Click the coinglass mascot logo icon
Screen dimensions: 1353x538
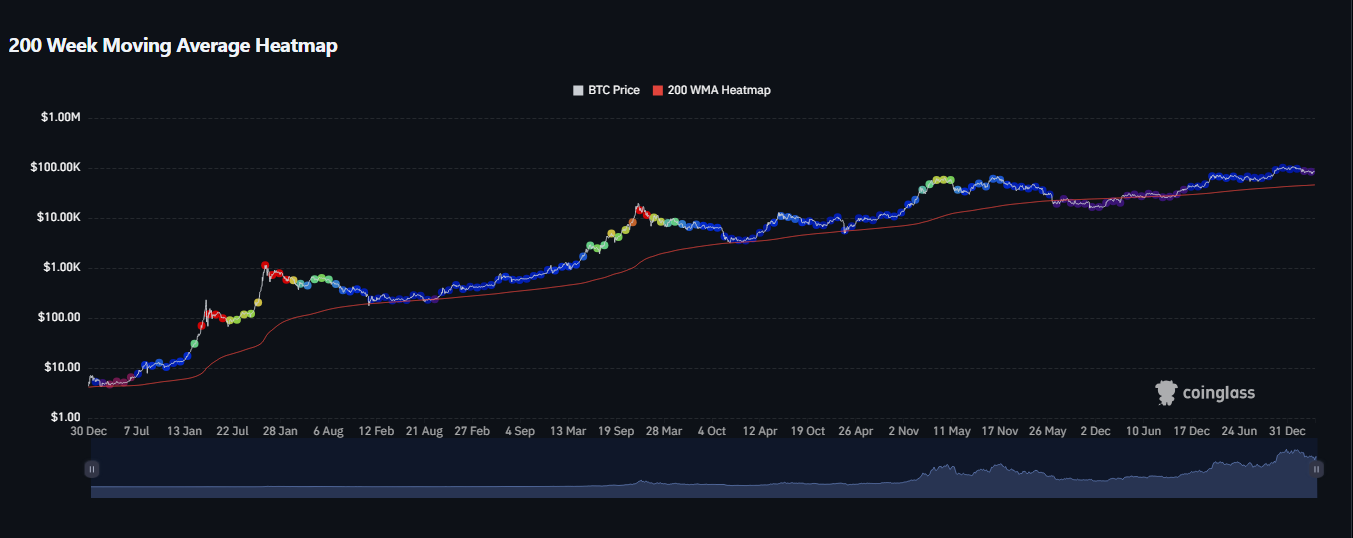click(1166, 393)
